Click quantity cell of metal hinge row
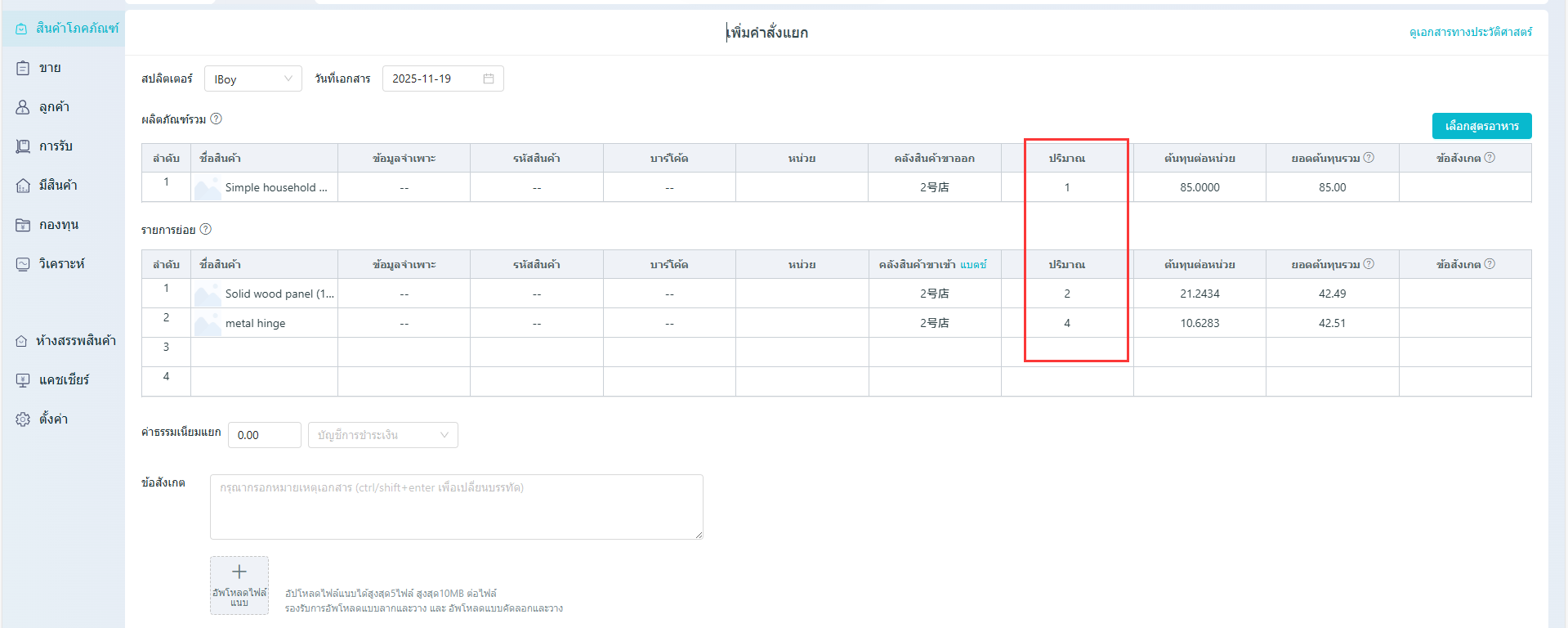The width and height of the screenshot is (1568, 628). (x=1066, y=323)
